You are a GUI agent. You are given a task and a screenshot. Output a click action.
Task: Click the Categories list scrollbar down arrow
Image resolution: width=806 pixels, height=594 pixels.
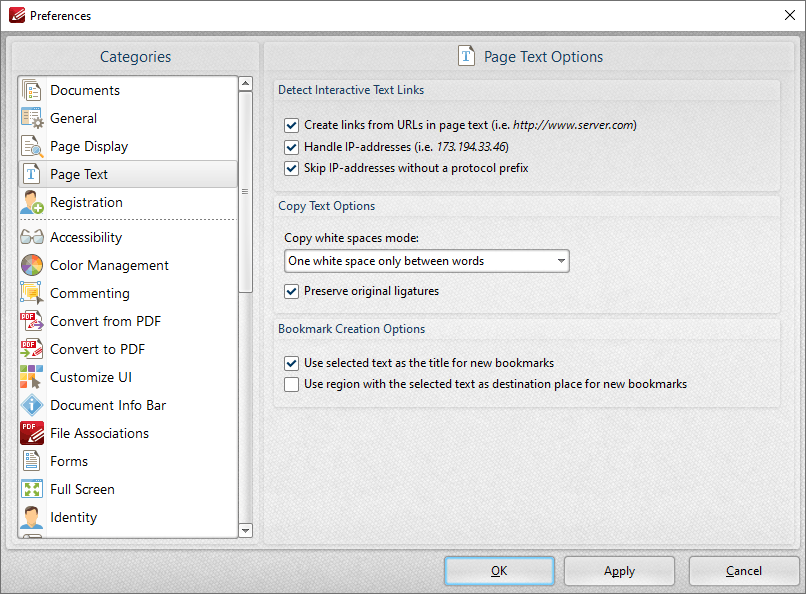pos(245,530)
